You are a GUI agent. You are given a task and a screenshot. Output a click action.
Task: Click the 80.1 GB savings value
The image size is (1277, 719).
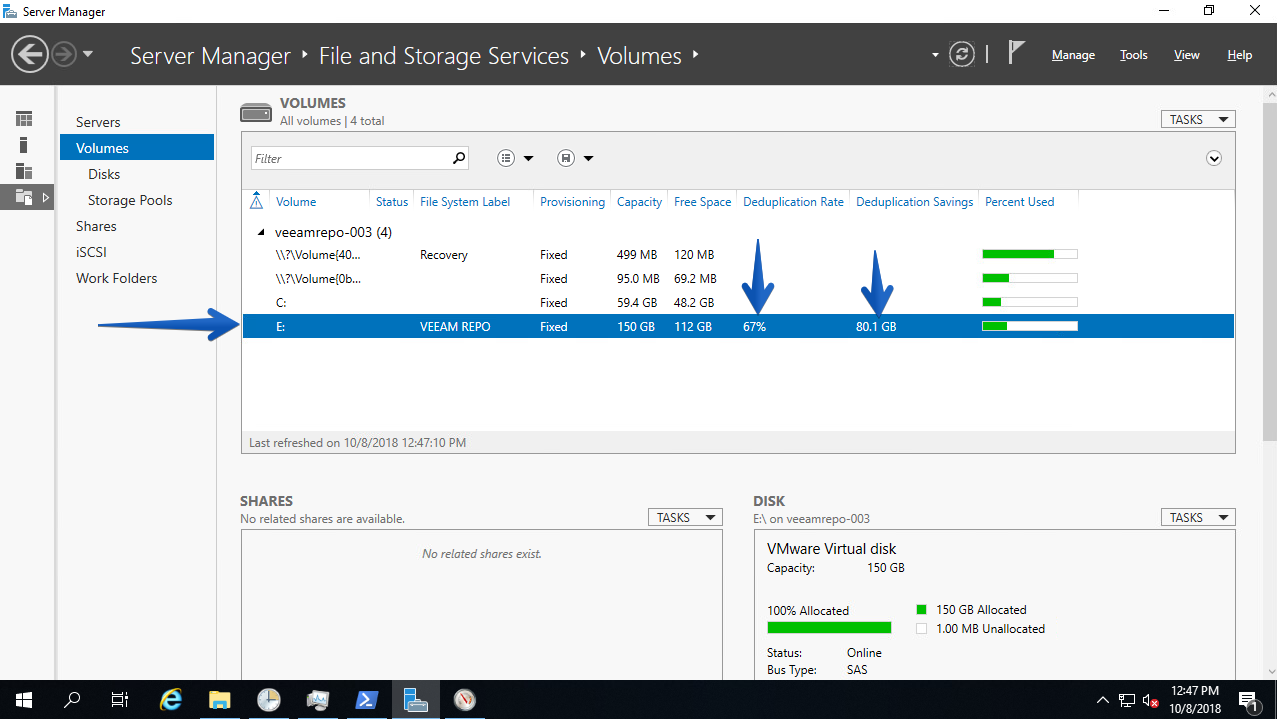tap(876, 327)
